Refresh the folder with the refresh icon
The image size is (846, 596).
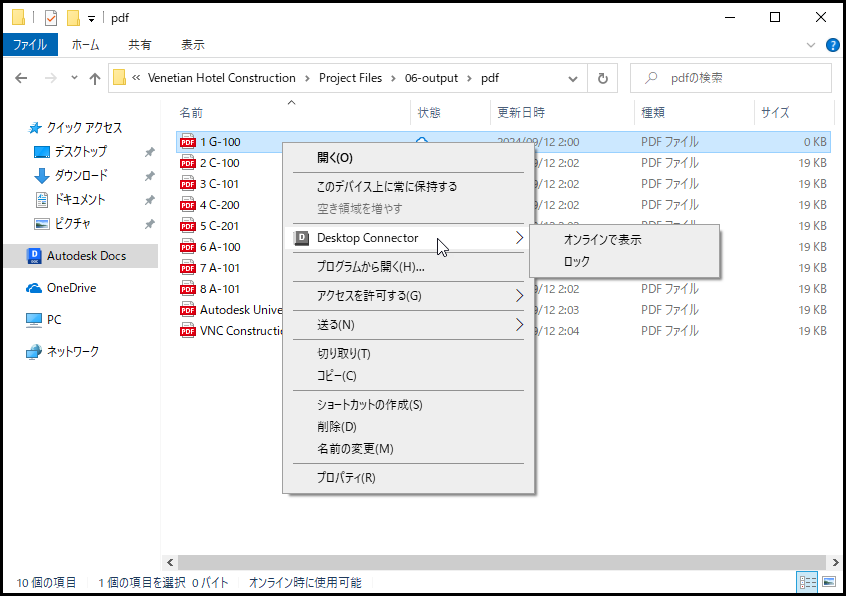click(601, 78)
